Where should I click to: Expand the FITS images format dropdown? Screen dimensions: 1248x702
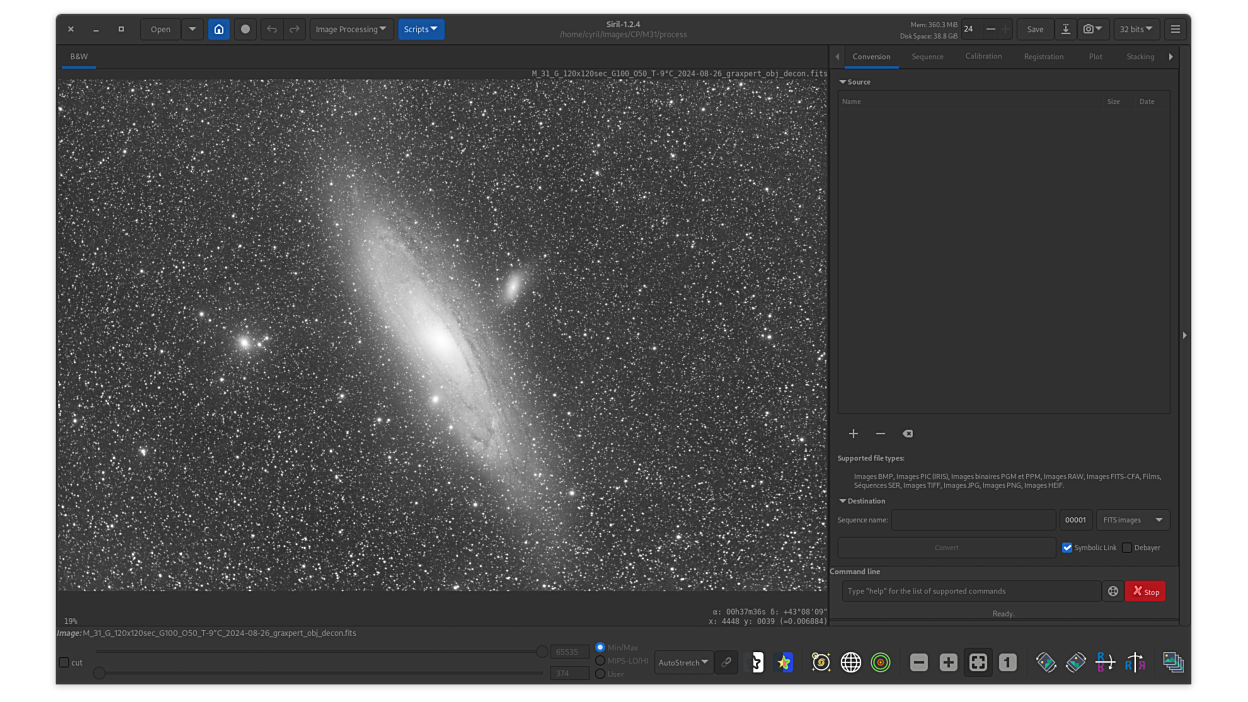(1133, 520)
